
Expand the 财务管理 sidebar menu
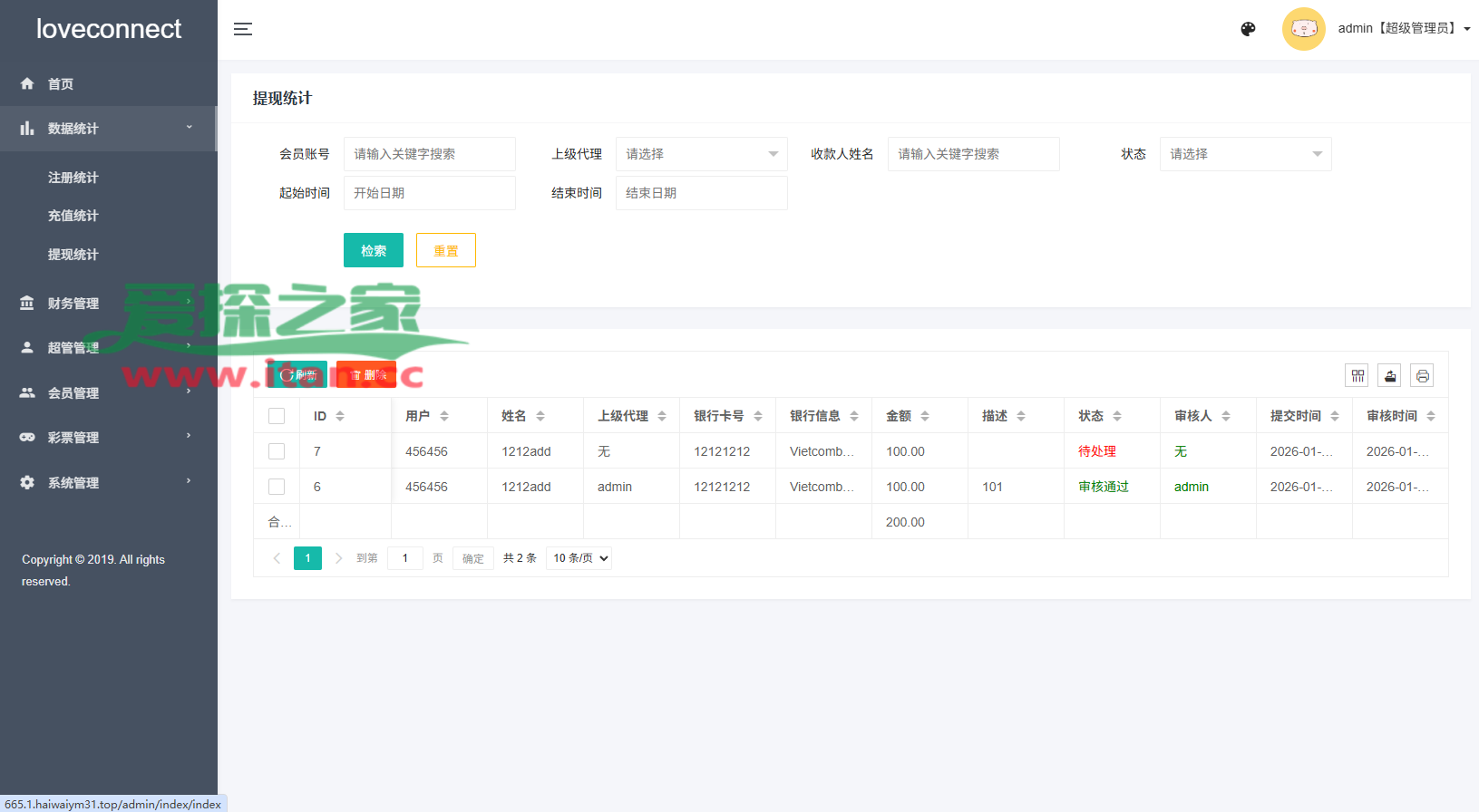click(73, 304)
